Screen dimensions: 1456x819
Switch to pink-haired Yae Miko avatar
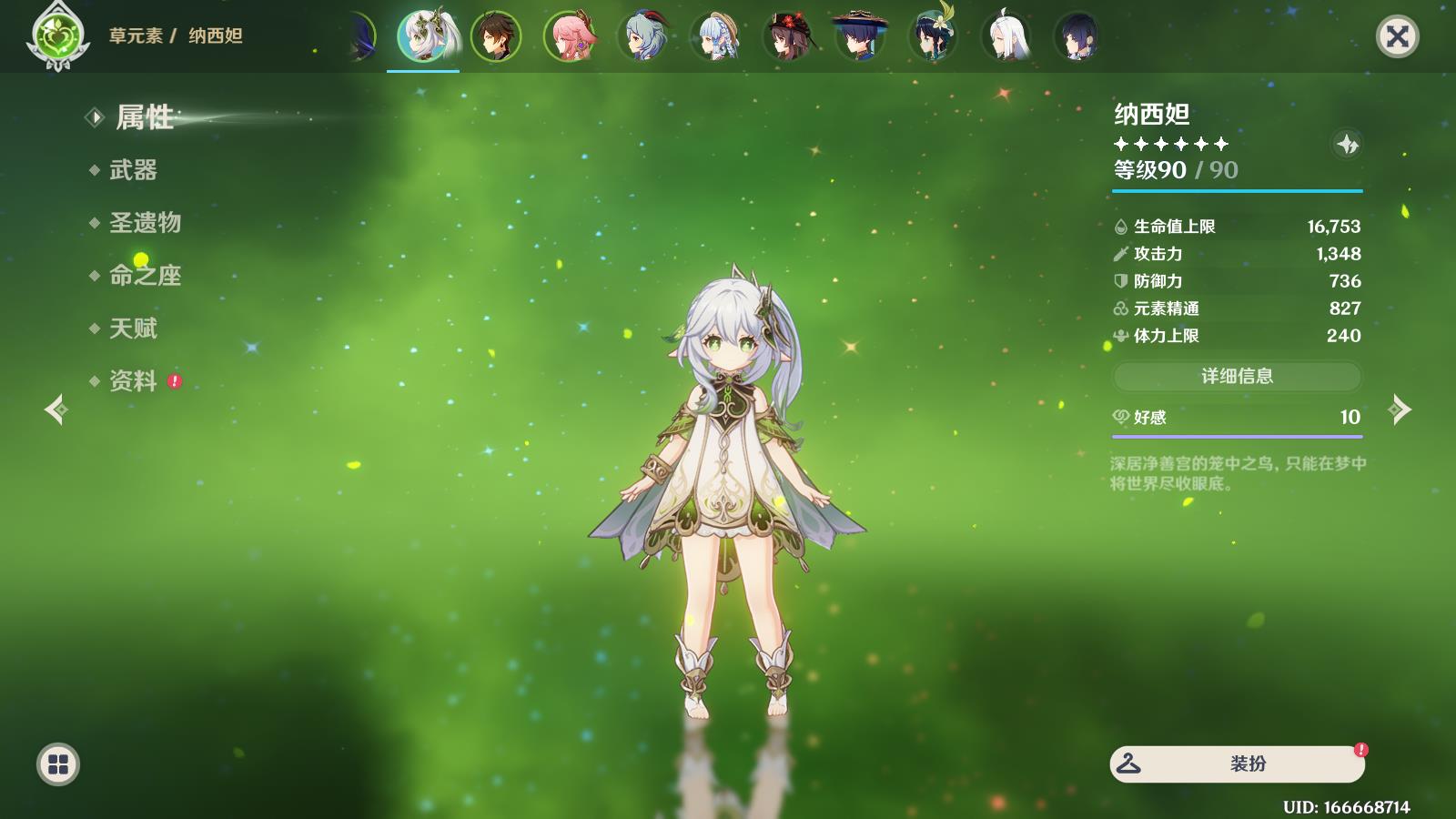569,36
